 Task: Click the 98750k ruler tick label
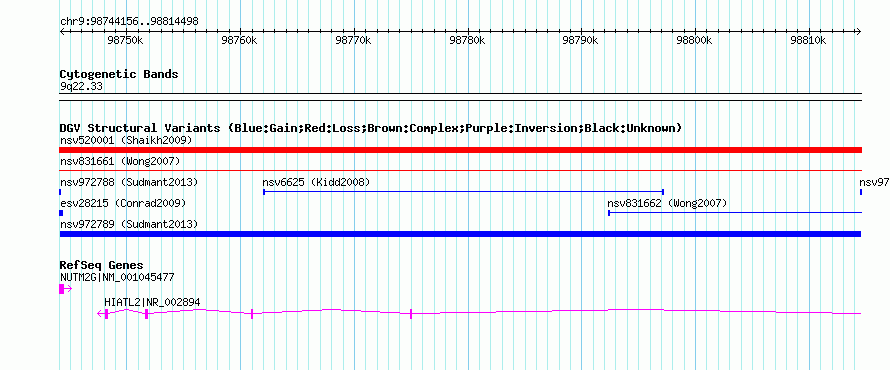click(125, 40)
